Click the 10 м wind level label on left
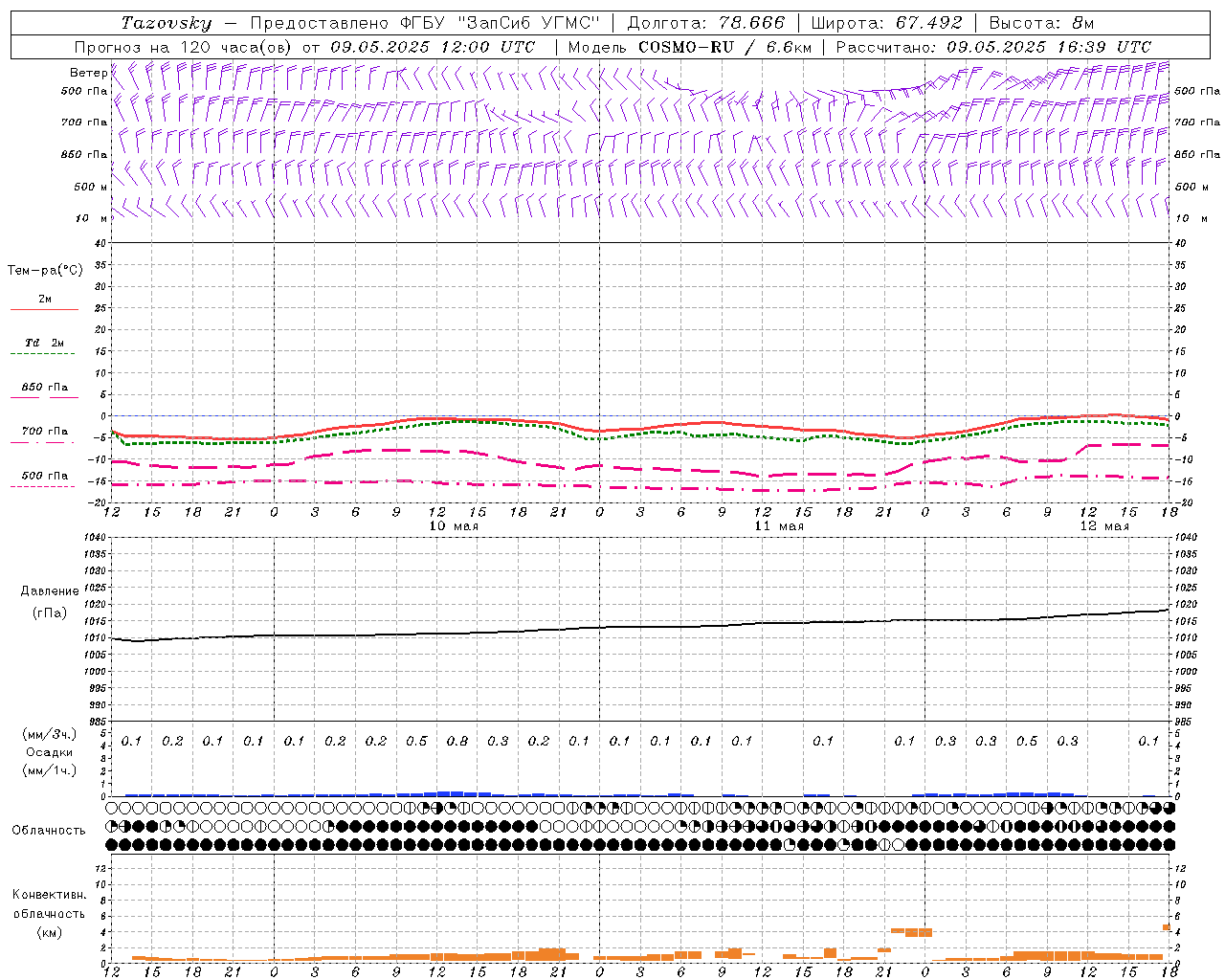 coord(92,219)
